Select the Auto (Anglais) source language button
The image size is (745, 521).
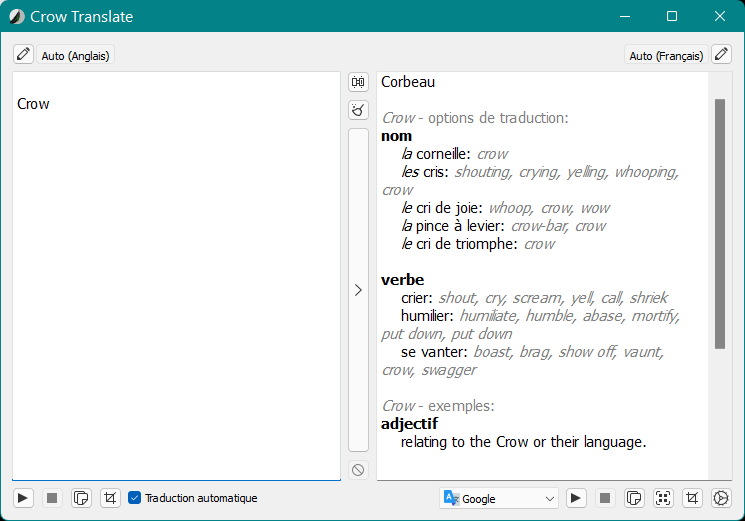coord(76,56)
